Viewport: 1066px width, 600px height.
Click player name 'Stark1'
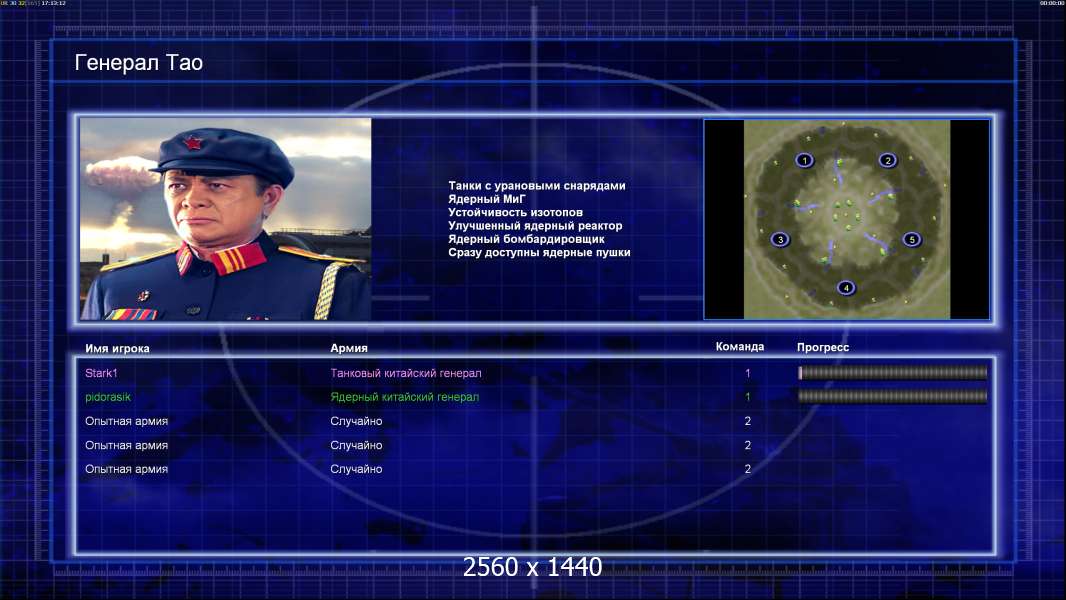pos(101,373)
